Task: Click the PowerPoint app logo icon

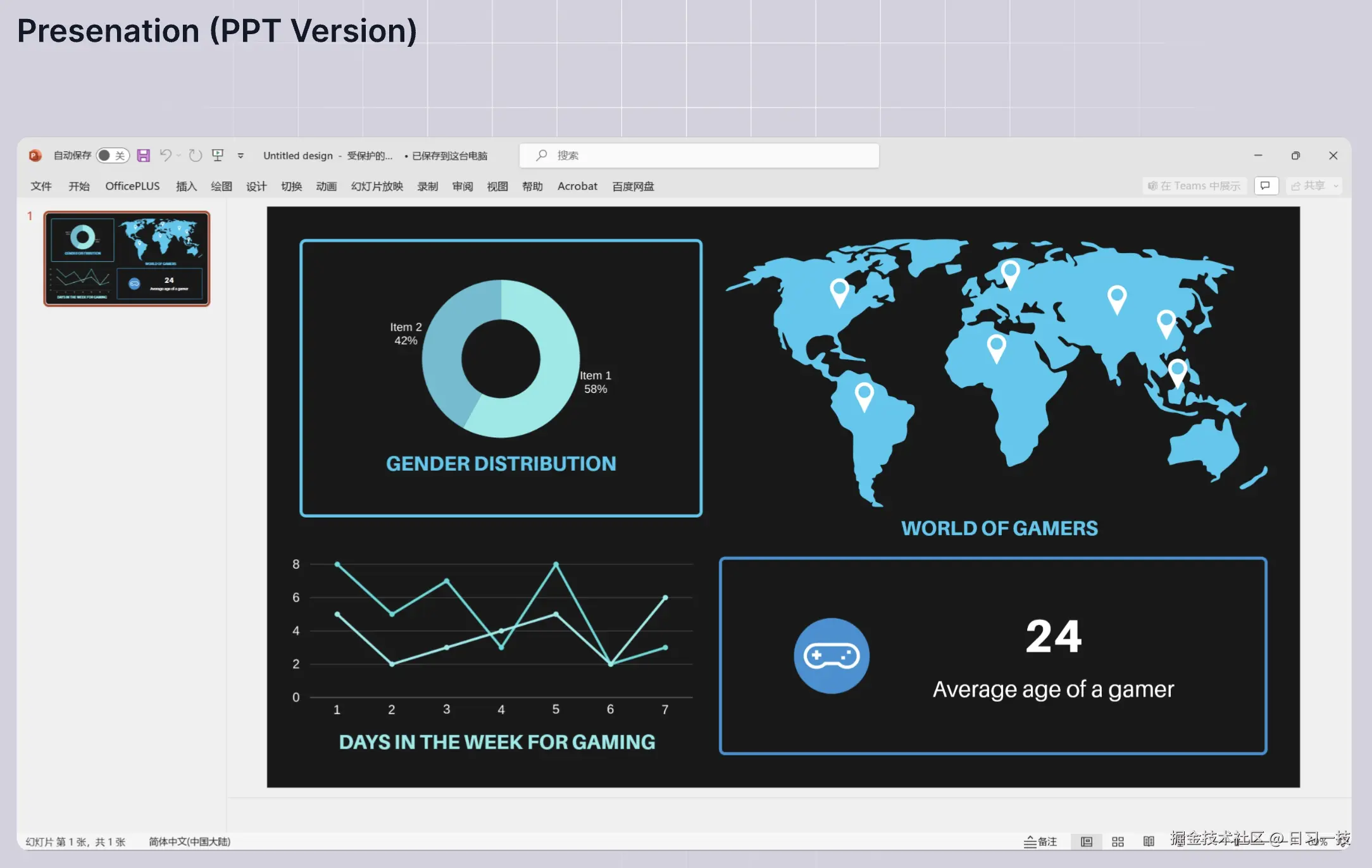Action: click(x=35, y=156)
